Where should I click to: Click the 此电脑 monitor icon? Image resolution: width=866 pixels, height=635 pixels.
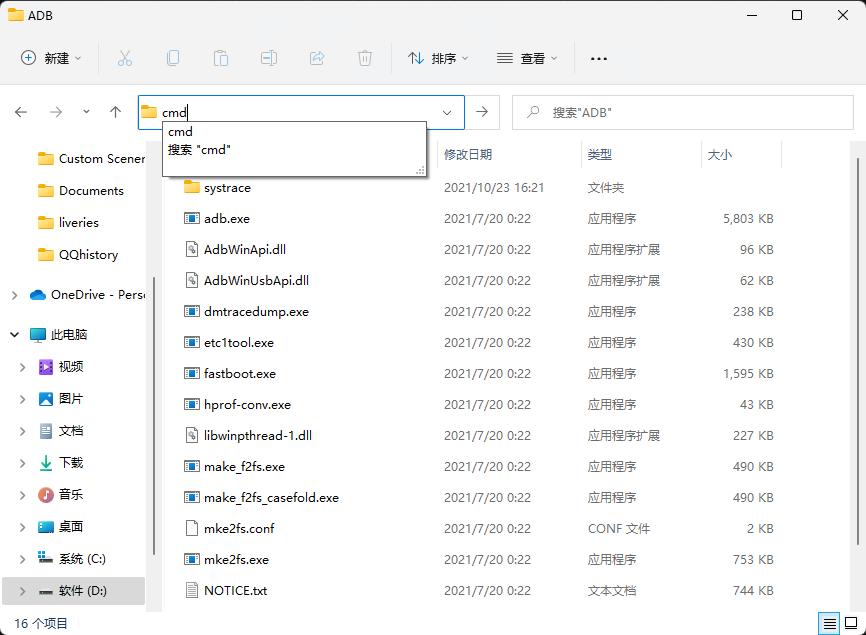[x=38, y=335]
